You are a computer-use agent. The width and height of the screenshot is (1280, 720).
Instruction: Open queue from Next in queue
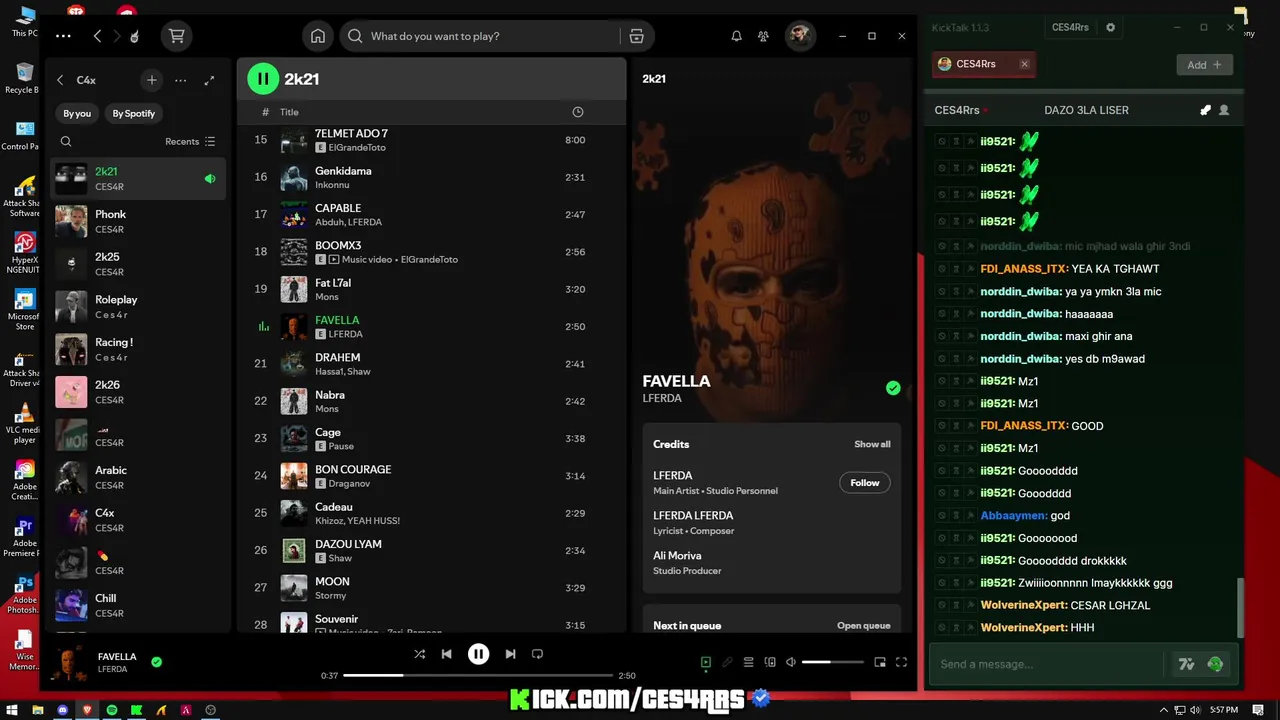click(x=863, y=626)
